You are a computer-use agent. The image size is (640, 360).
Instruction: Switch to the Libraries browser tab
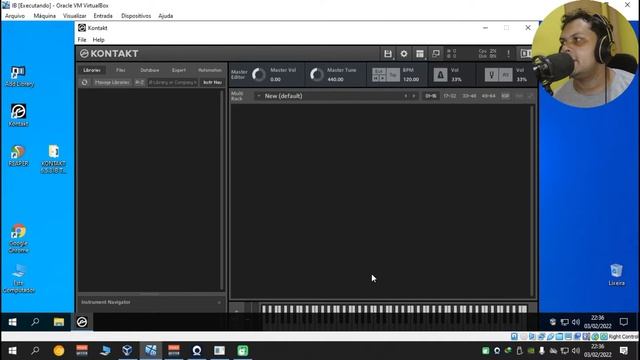tap(92, 70)
